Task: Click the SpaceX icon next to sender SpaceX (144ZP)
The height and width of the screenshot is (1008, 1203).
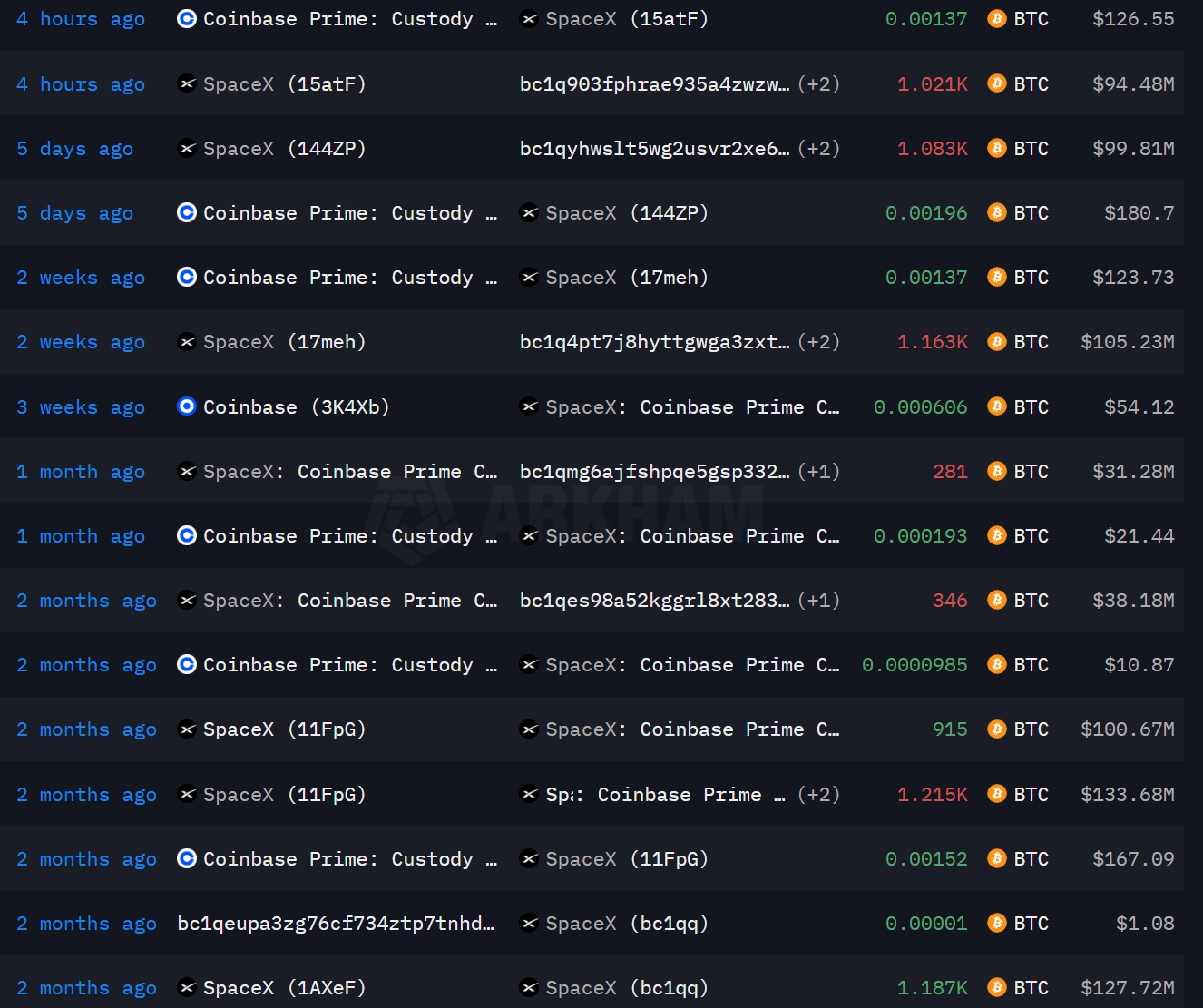Action: pos(187,149)
